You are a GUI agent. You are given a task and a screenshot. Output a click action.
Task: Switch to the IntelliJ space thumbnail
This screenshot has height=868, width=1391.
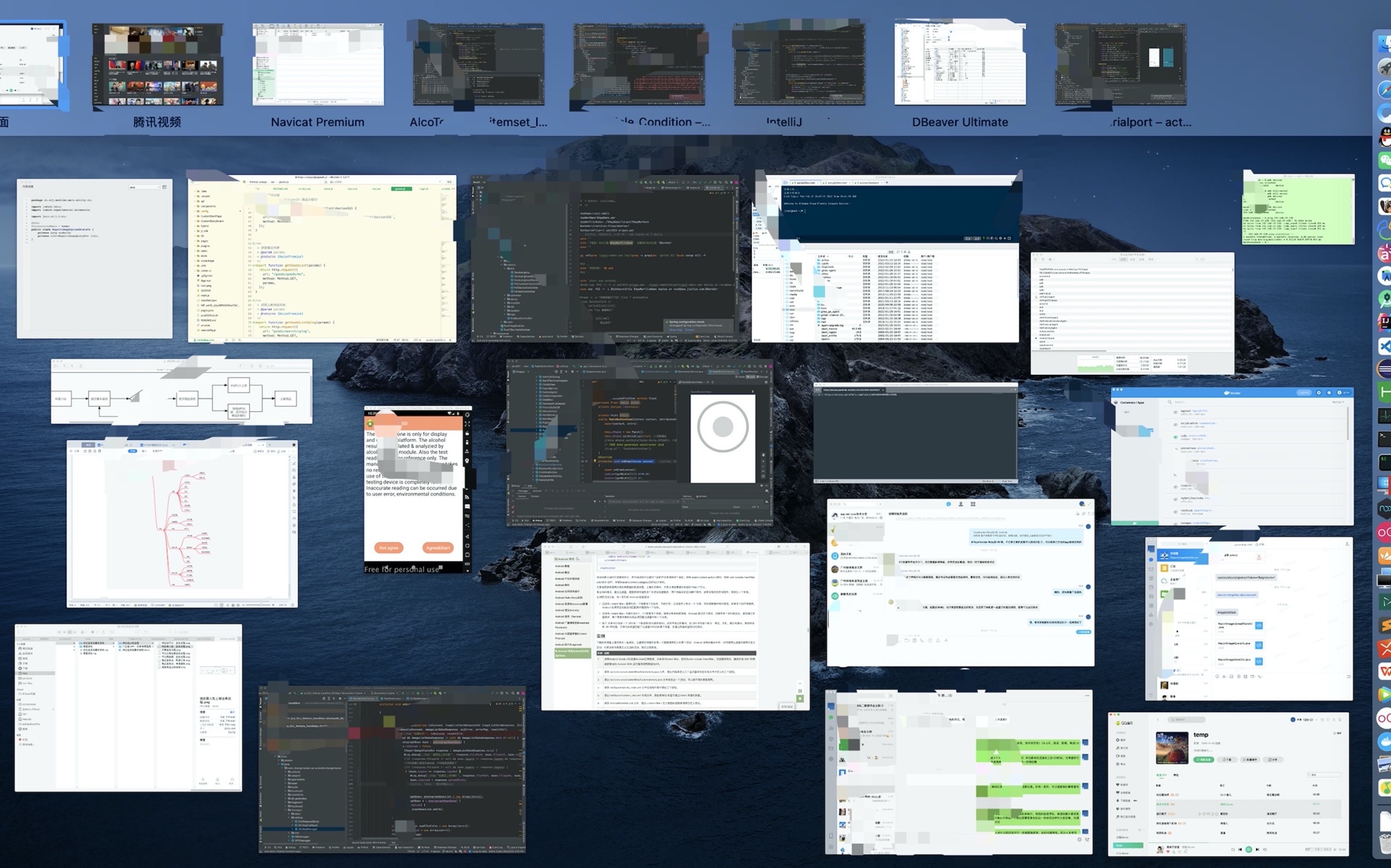tap(799, 65)
